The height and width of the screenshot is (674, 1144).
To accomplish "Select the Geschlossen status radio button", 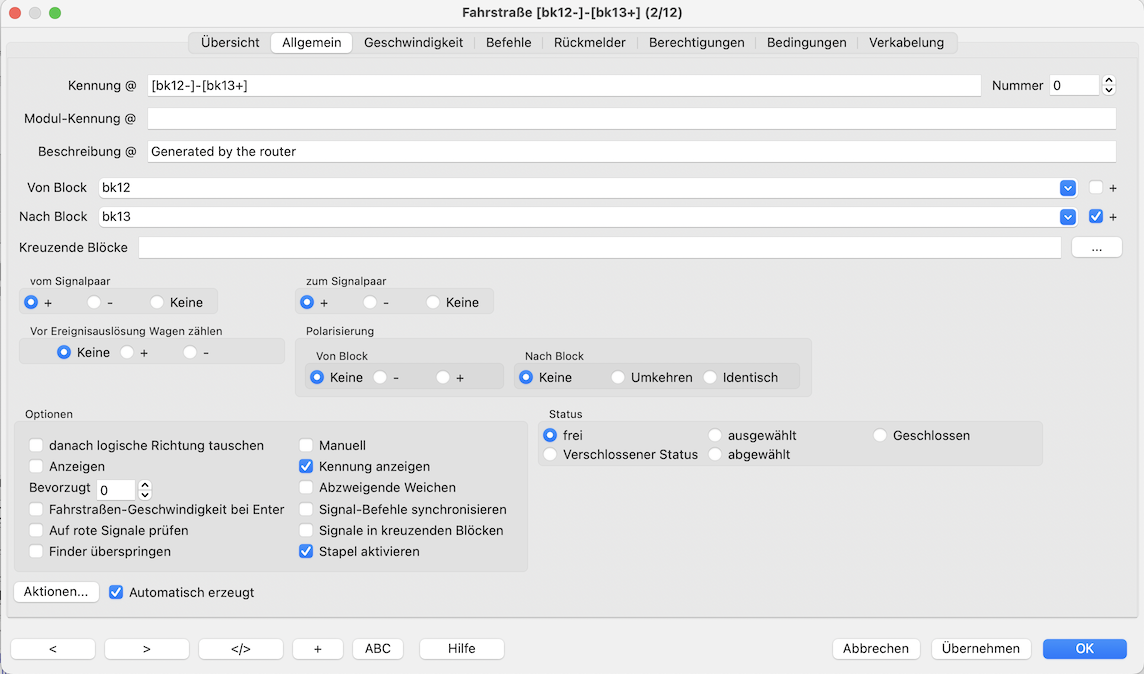I will click(x=881, y=436).
